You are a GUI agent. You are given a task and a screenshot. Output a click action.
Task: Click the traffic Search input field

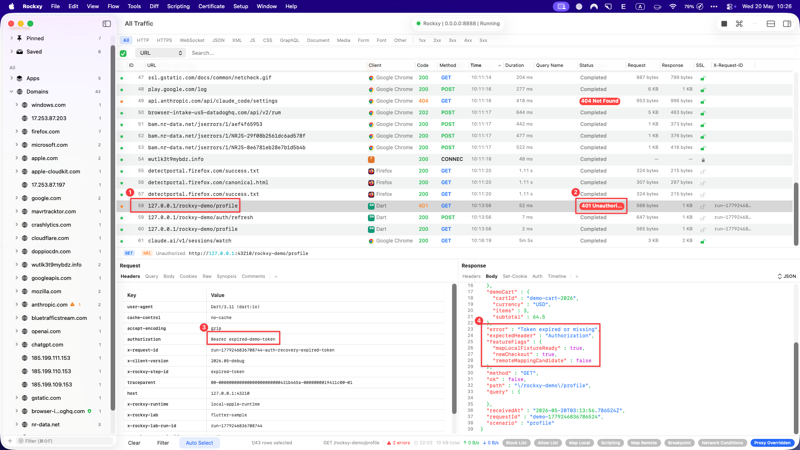tap(490, 53)
